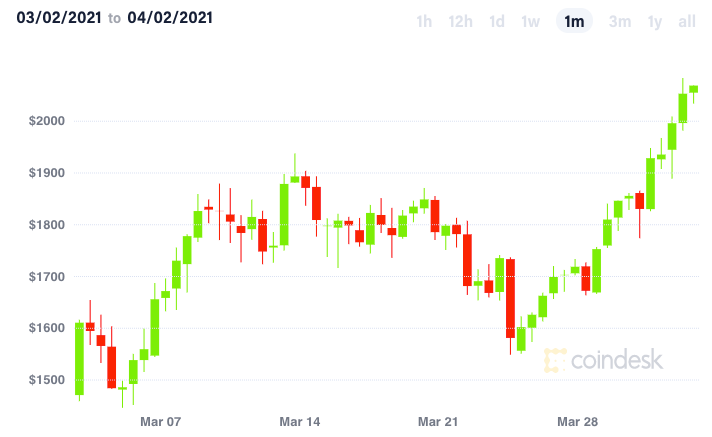Click the start date 03/02/2021

click(x=54, y=19)
